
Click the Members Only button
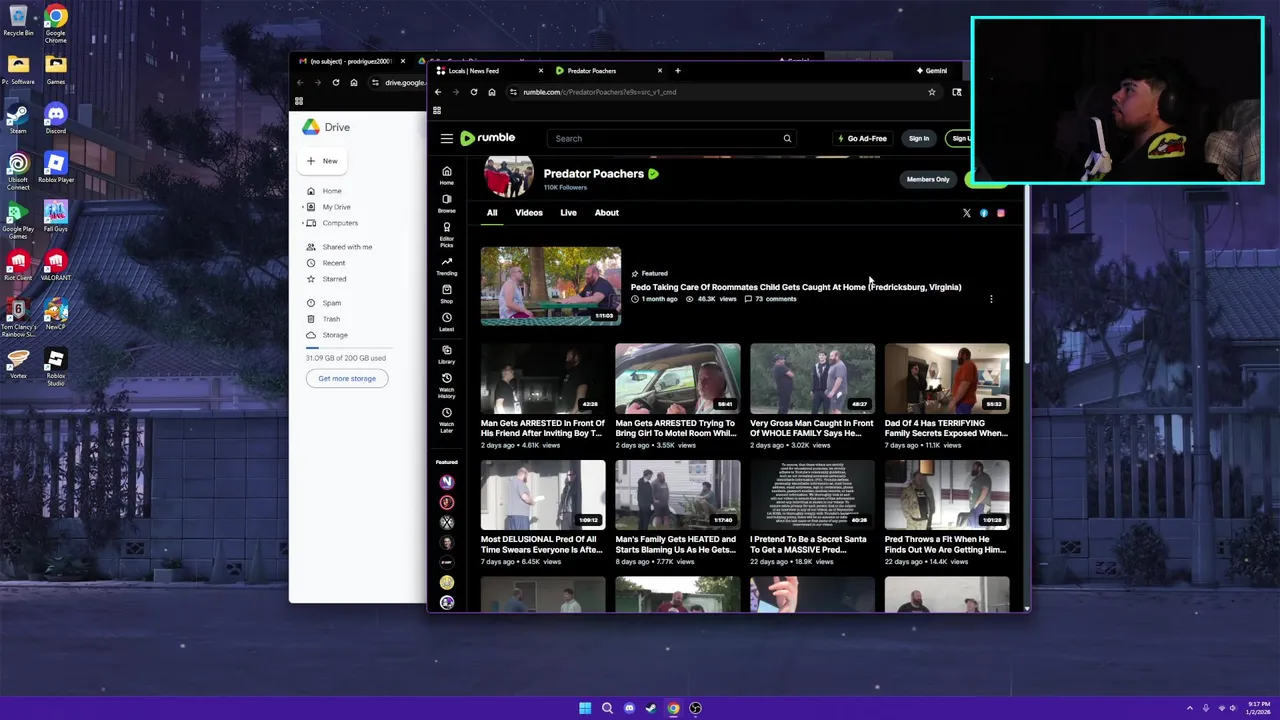pyautogui.click(x=928, y=180)
